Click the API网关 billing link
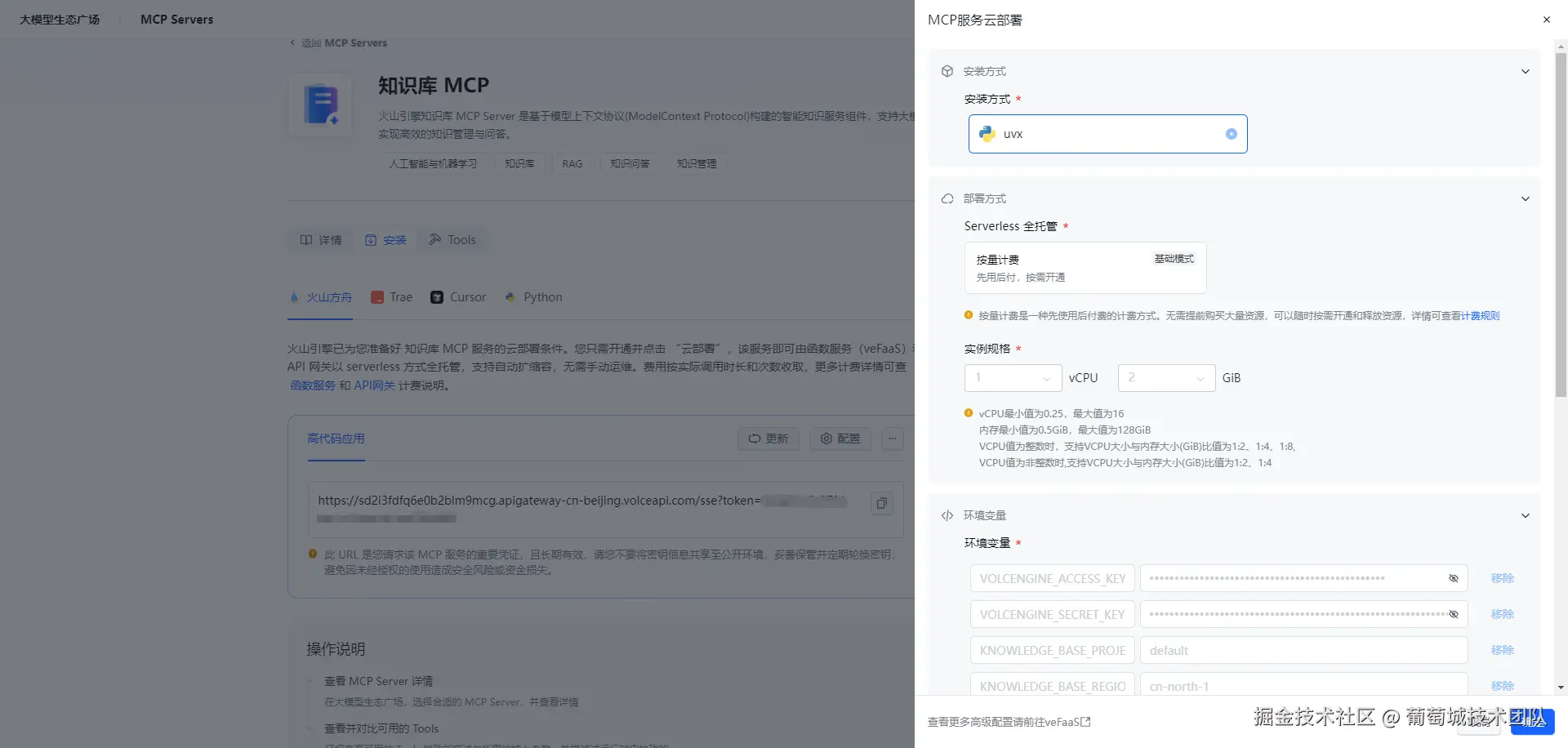This screenshot has height=748, width=1568. point(374,385)
